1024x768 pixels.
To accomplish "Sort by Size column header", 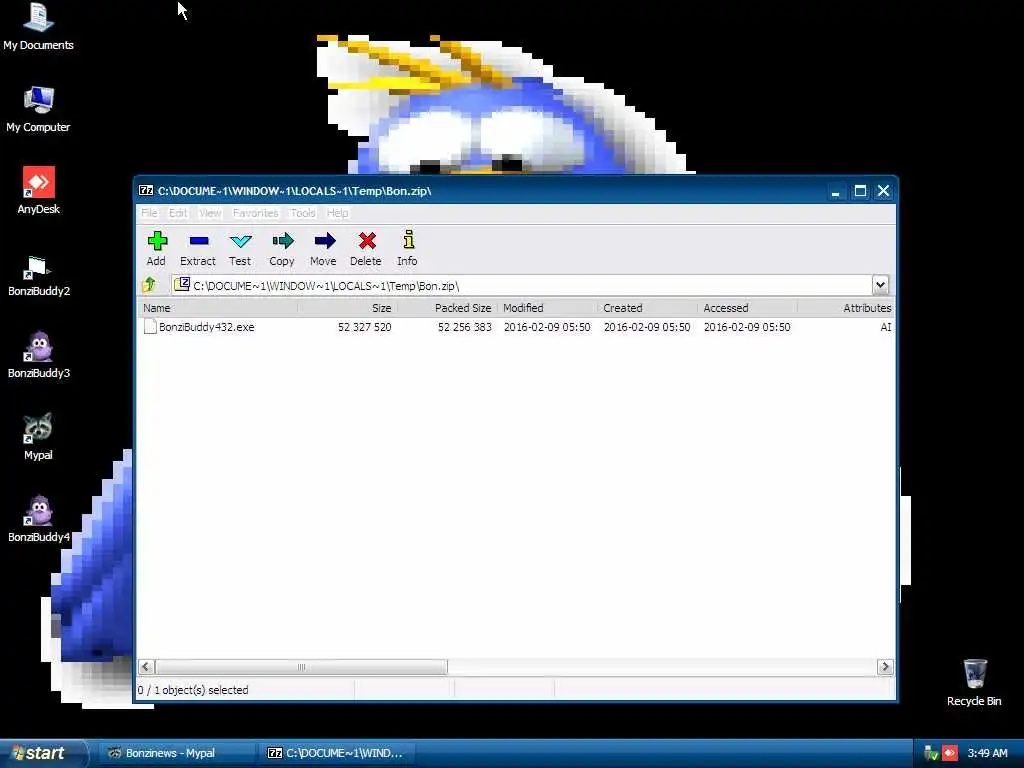I will click(347, 308).
